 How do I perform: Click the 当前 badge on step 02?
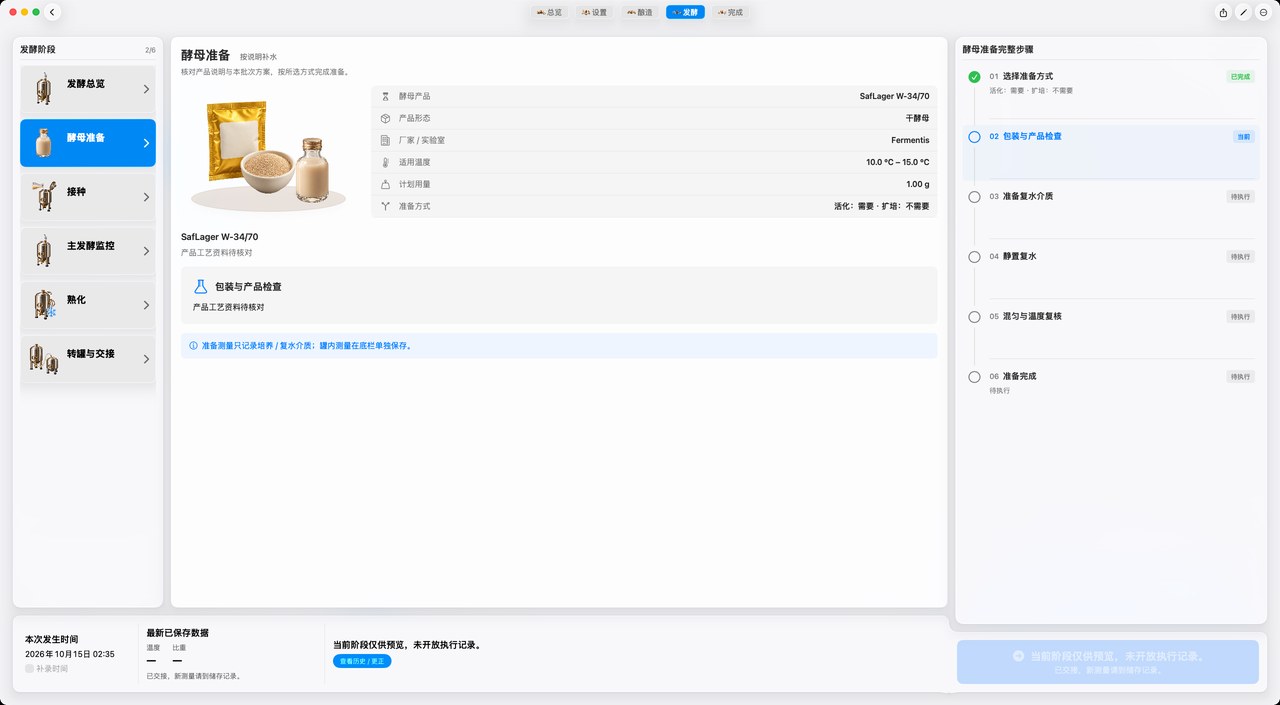pyautogui.click(x=1243, y=136)
